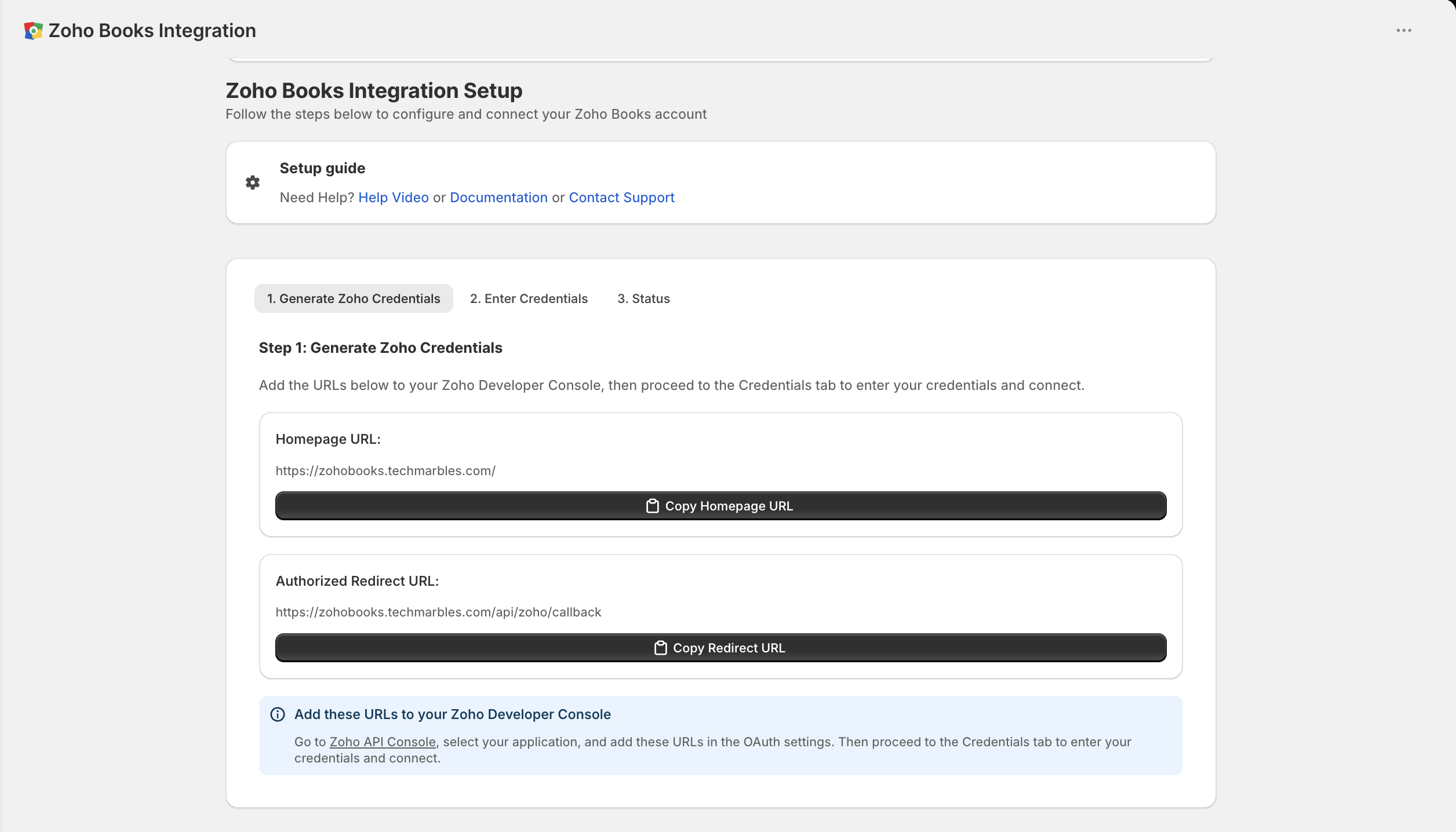Click the info icon in the blue banner
1456x832 pixels.
coord(278,714)
